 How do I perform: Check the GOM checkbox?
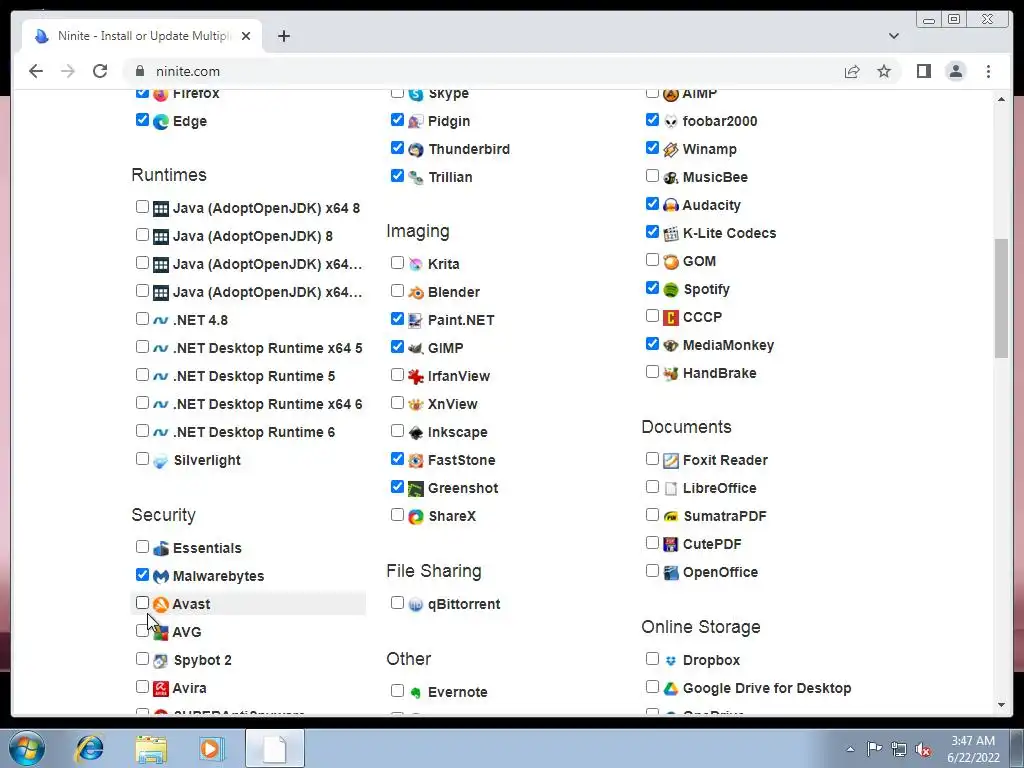[x=652, y=260]
